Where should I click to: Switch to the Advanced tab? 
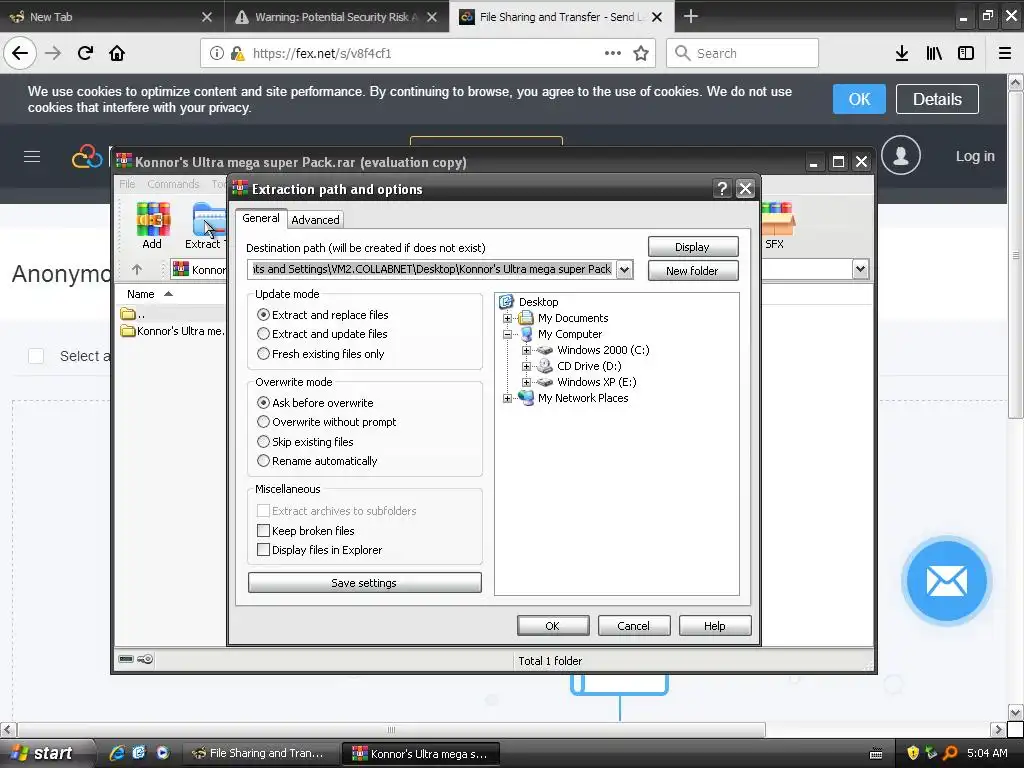[315, 220]
